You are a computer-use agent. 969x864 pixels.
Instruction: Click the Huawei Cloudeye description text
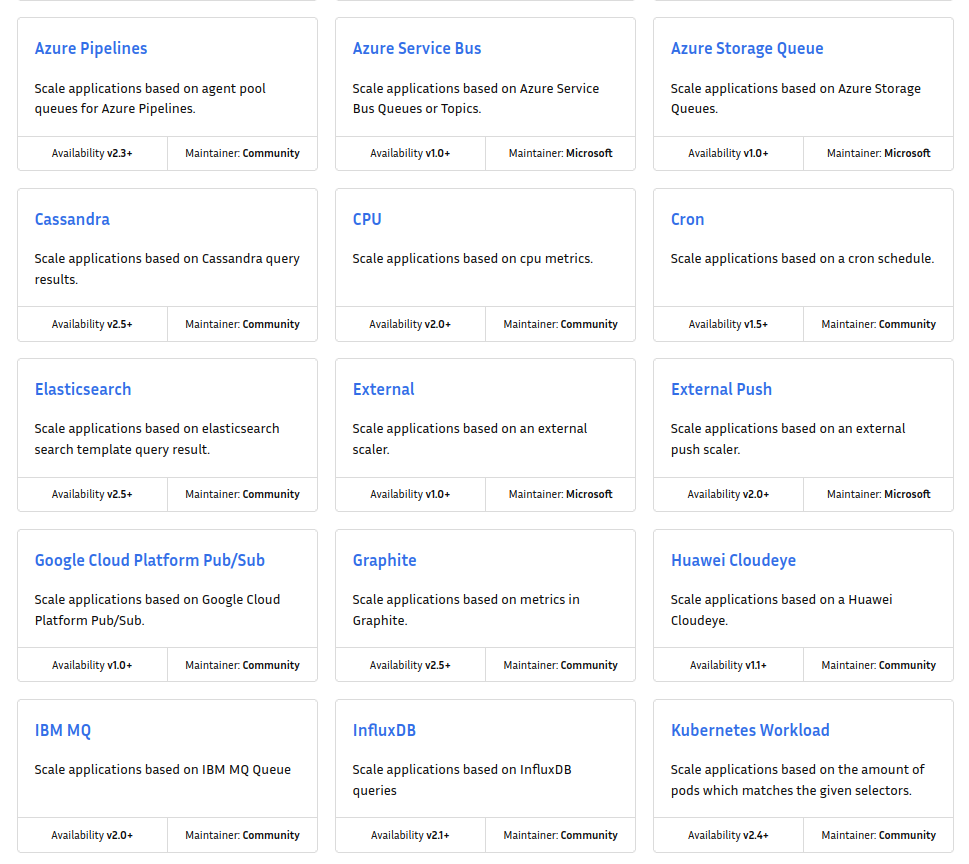[x=782, y=610]
